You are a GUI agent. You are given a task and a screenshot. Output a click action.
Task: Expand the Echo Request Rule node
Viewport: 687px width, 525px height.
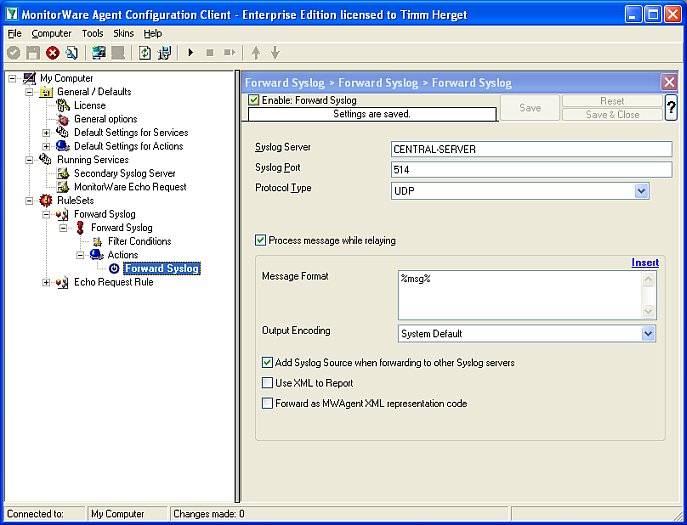(46, 282)
